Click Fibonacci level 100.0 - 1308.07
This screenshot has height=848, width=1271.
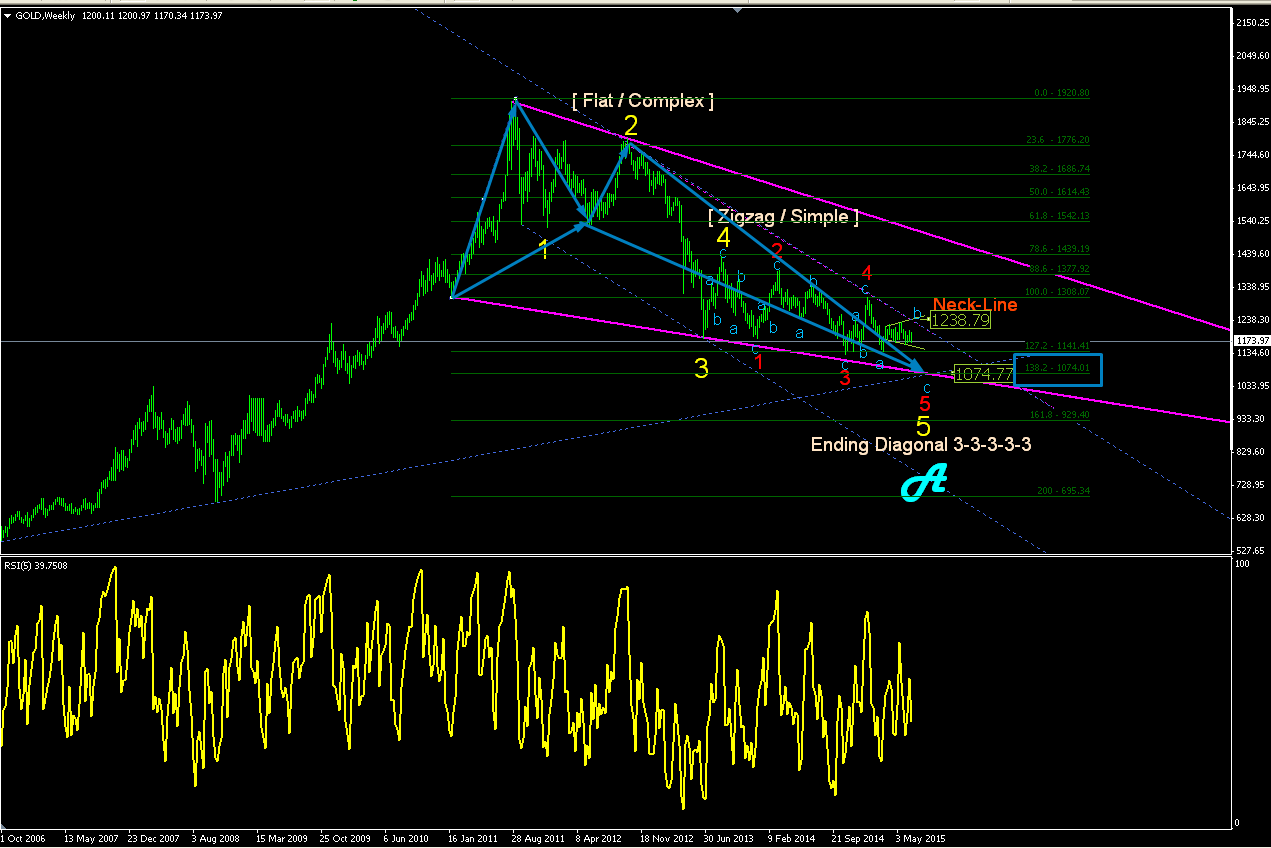click(x=1056, y=292)
